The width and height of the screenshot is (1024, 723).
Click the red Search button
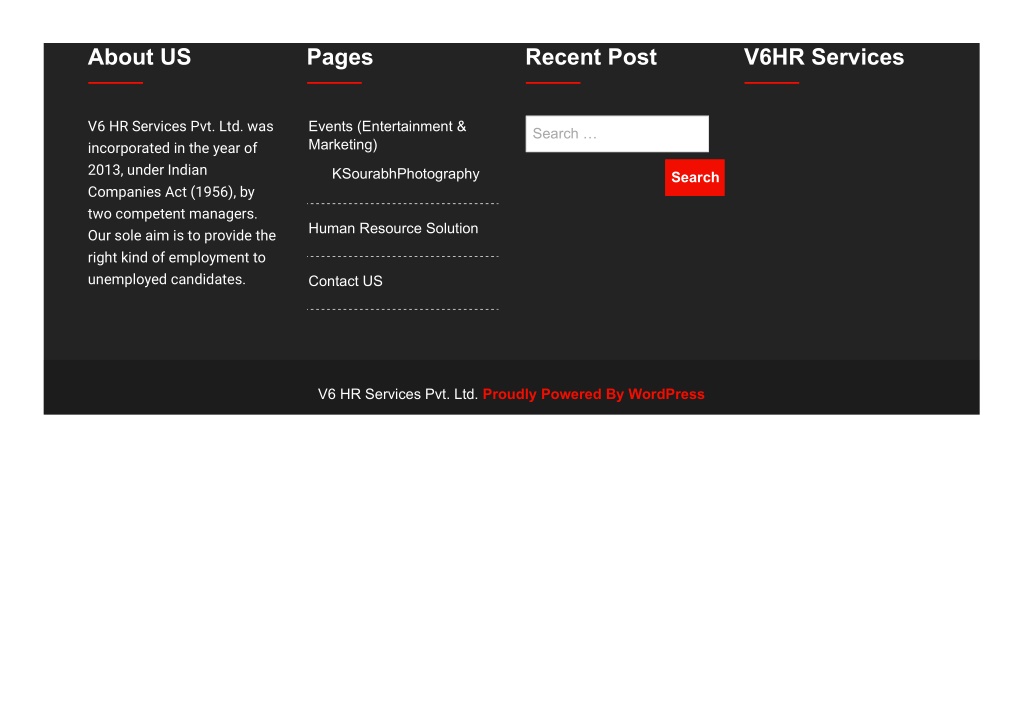(x=695, y=177)
